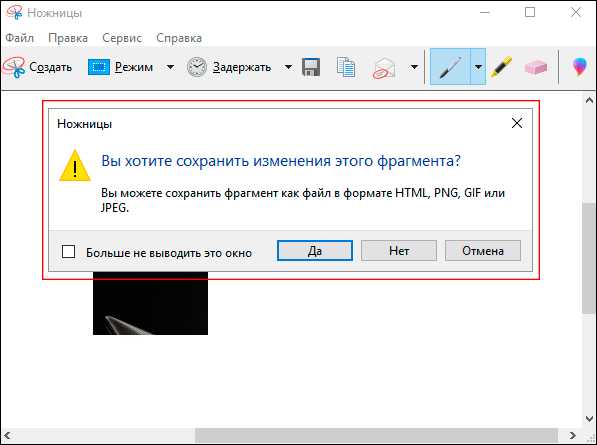Select the pink Eraser tool
The width and height of the screenshot is (597, 445).
pos(536,67)
